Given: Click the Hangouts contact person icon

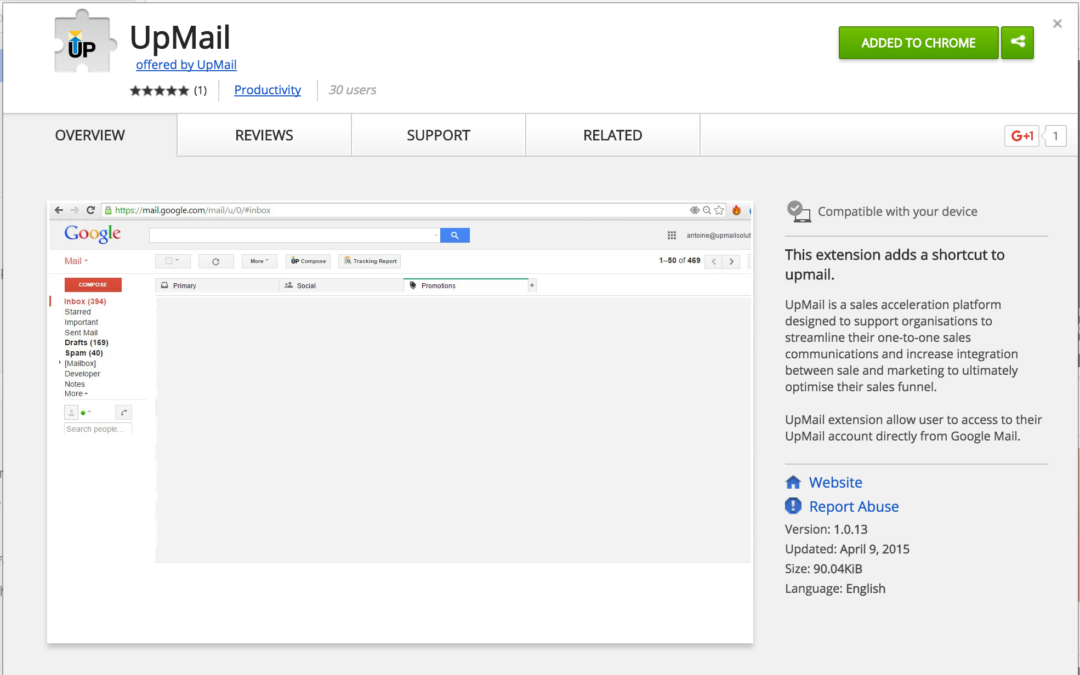Looking at the screenshot, I should [x=71, y=412].
